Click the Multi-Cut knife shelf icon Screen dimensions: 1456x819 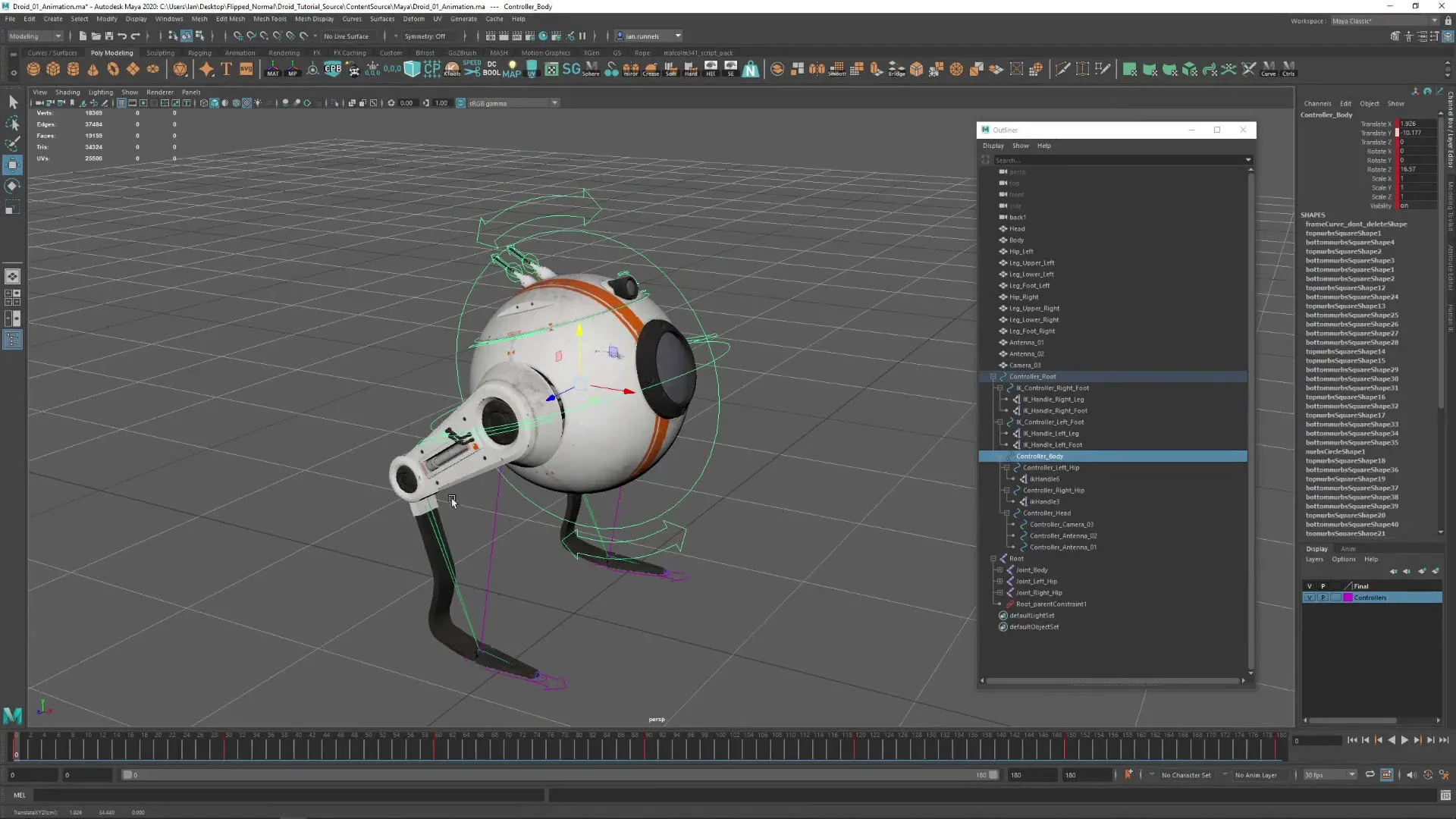(1062, 69)
